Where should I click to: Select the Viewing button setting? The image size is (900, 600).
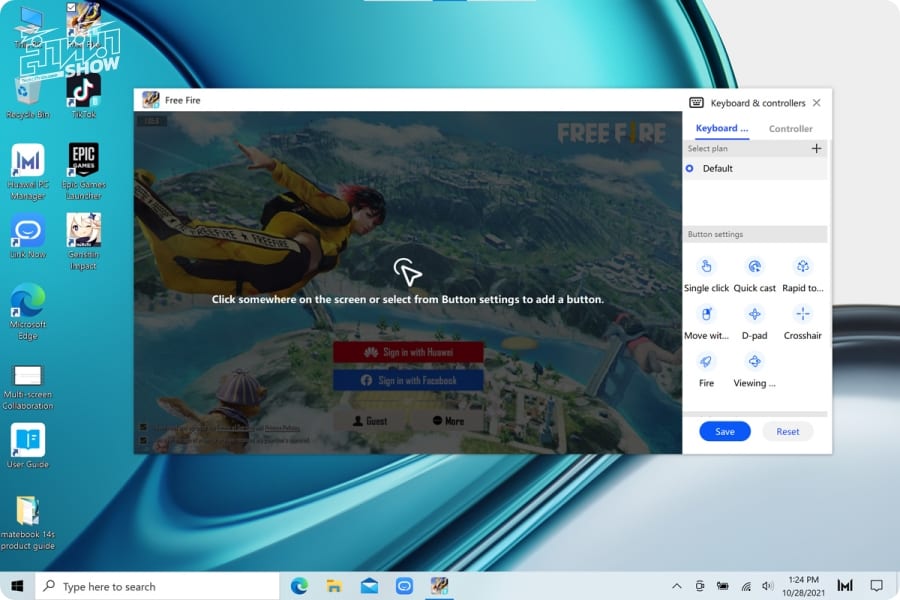754,370
